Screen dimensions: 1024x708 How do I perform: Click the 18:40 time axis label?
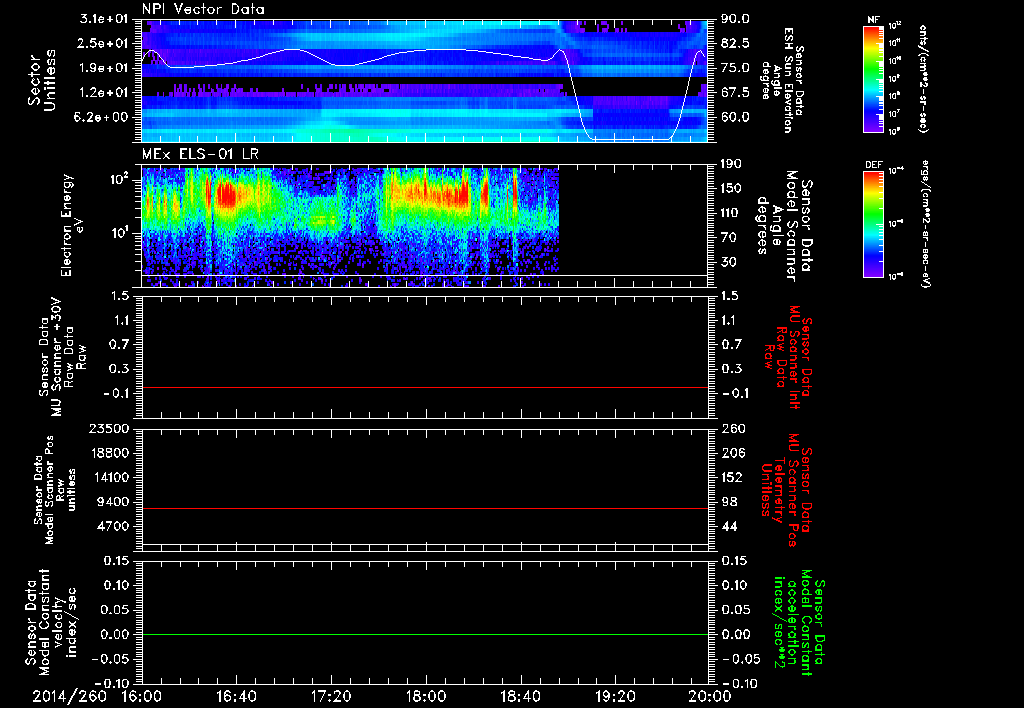520,695
